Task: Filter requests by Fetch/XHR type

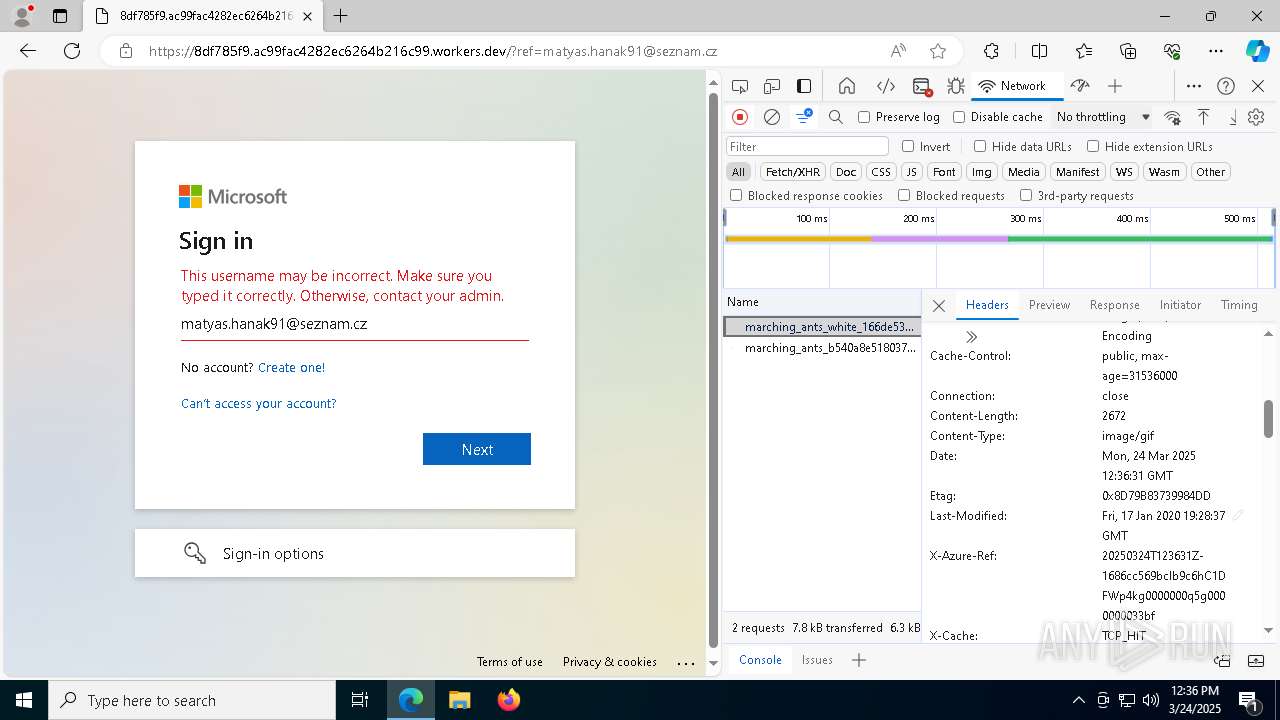Action: coord(793,172)
